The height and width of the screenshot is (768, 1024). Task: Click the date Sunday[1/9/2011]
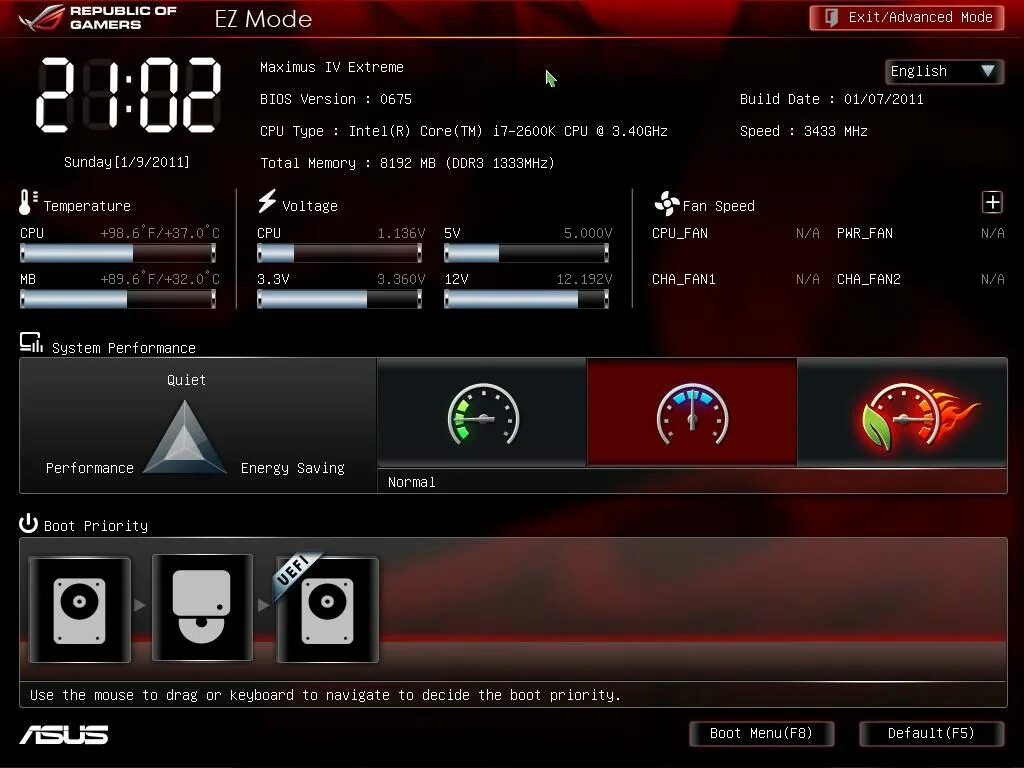tap(127, 162)
